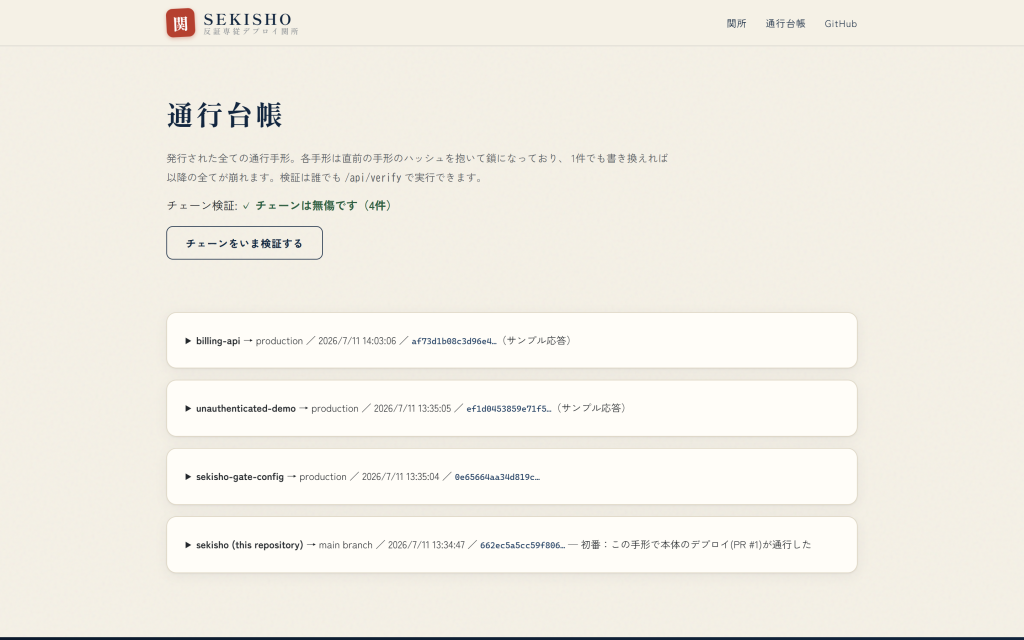Screen dimensions: 1024x640
Task: Click the sekisho (this repository) entry name
Action: coord(249,545)
